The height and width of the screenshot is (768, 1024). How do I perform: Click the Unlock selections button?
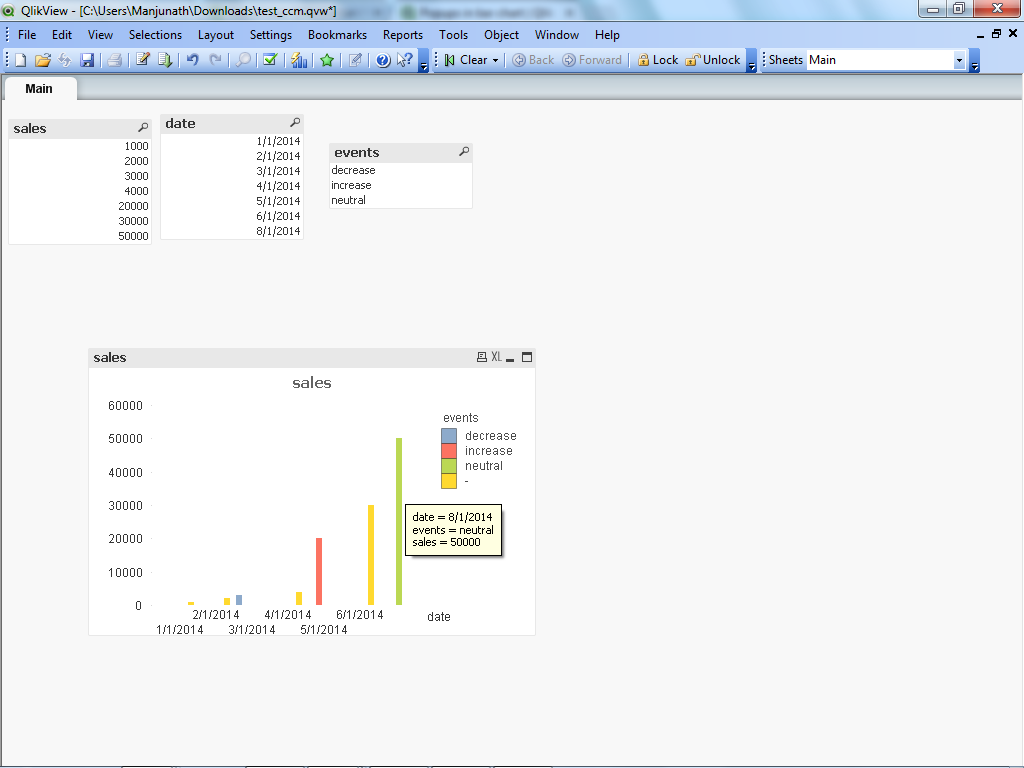click(713, 60)
